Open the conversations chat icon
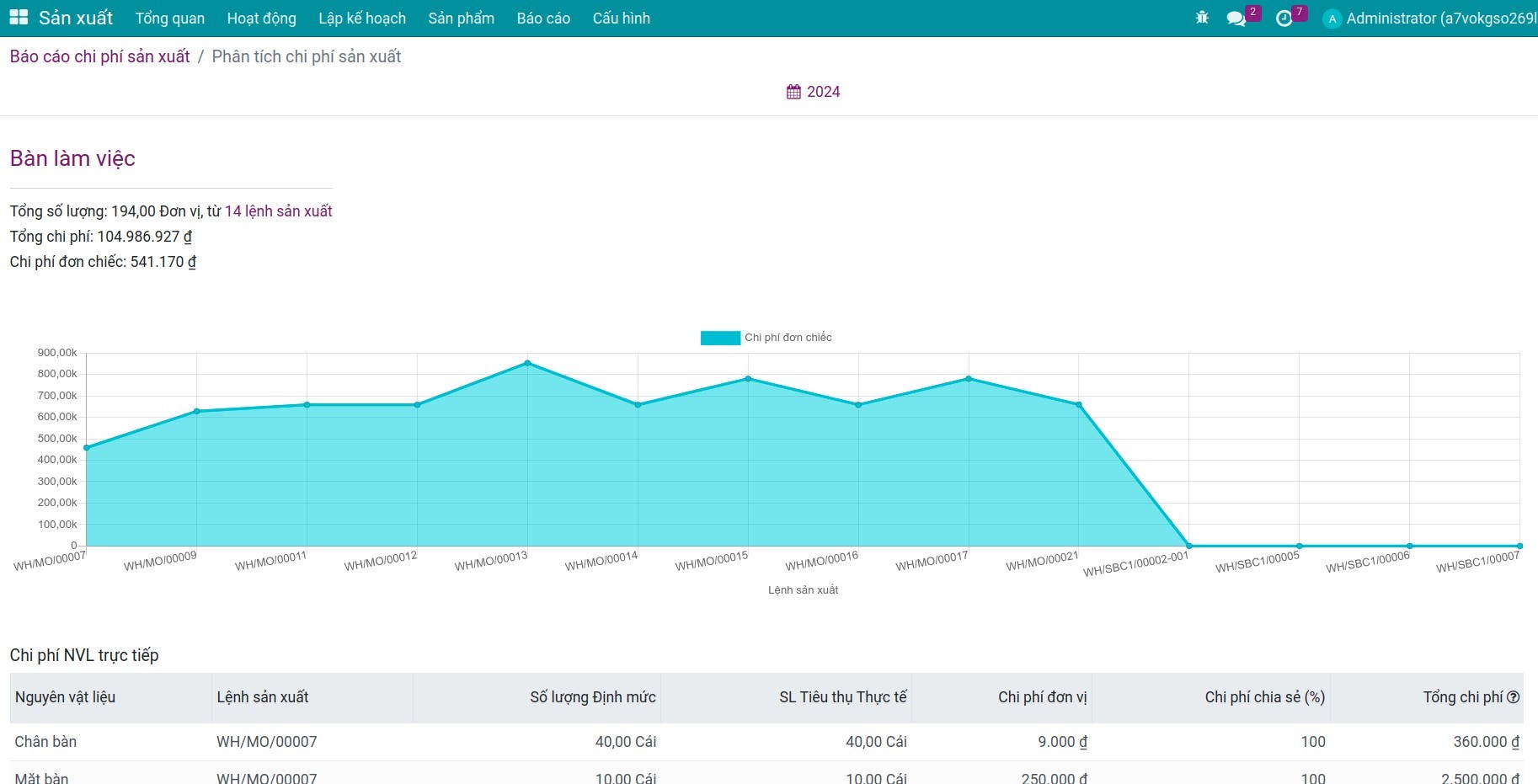The height and width of the screenshot is (784, 1538). click(x=1236, y=19)
